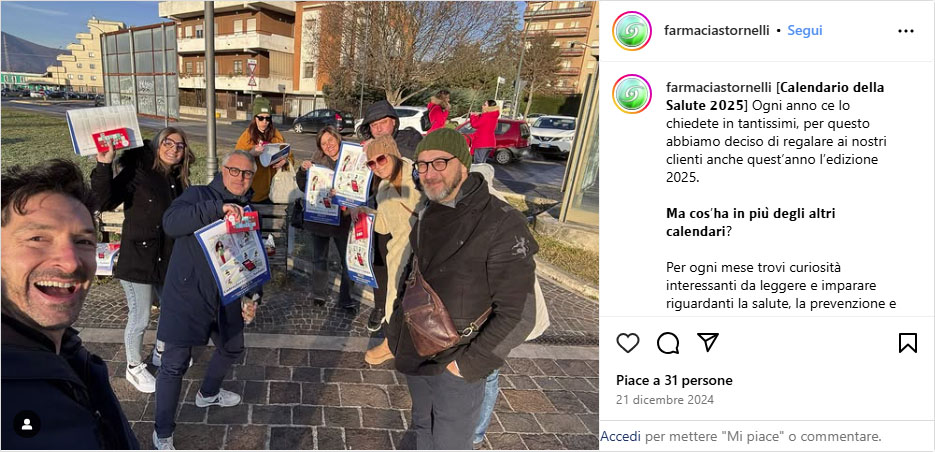
Task: Click the 'Ma cos'ha in più' bold text
Action: coord(751,222)
